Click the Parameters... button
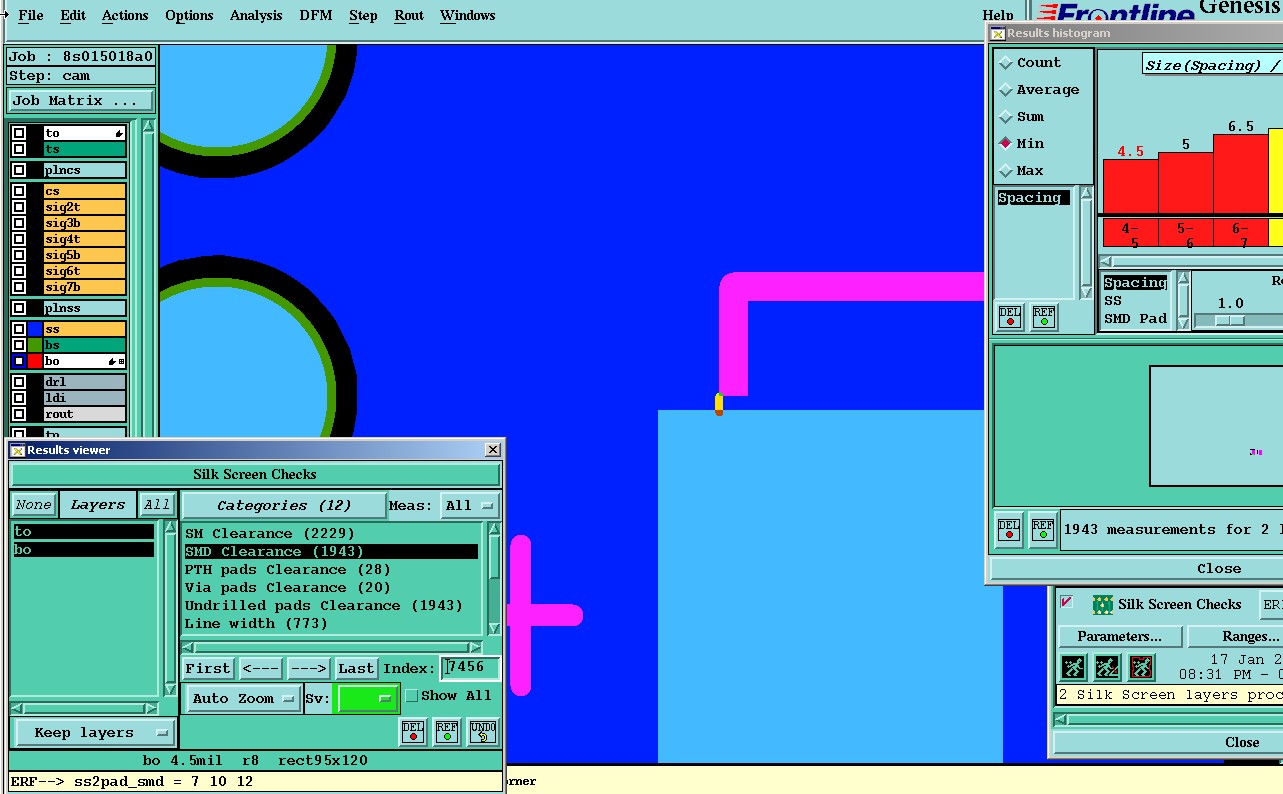 tap(1119, 636)
